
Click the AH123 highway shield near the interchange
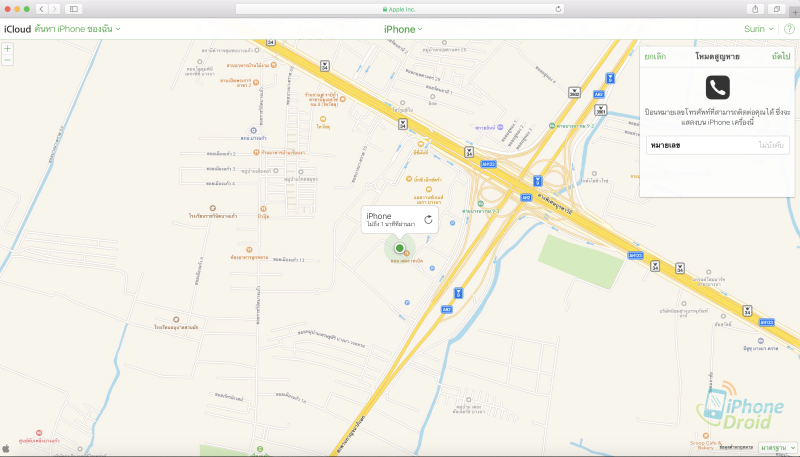[x=488, y=164]
